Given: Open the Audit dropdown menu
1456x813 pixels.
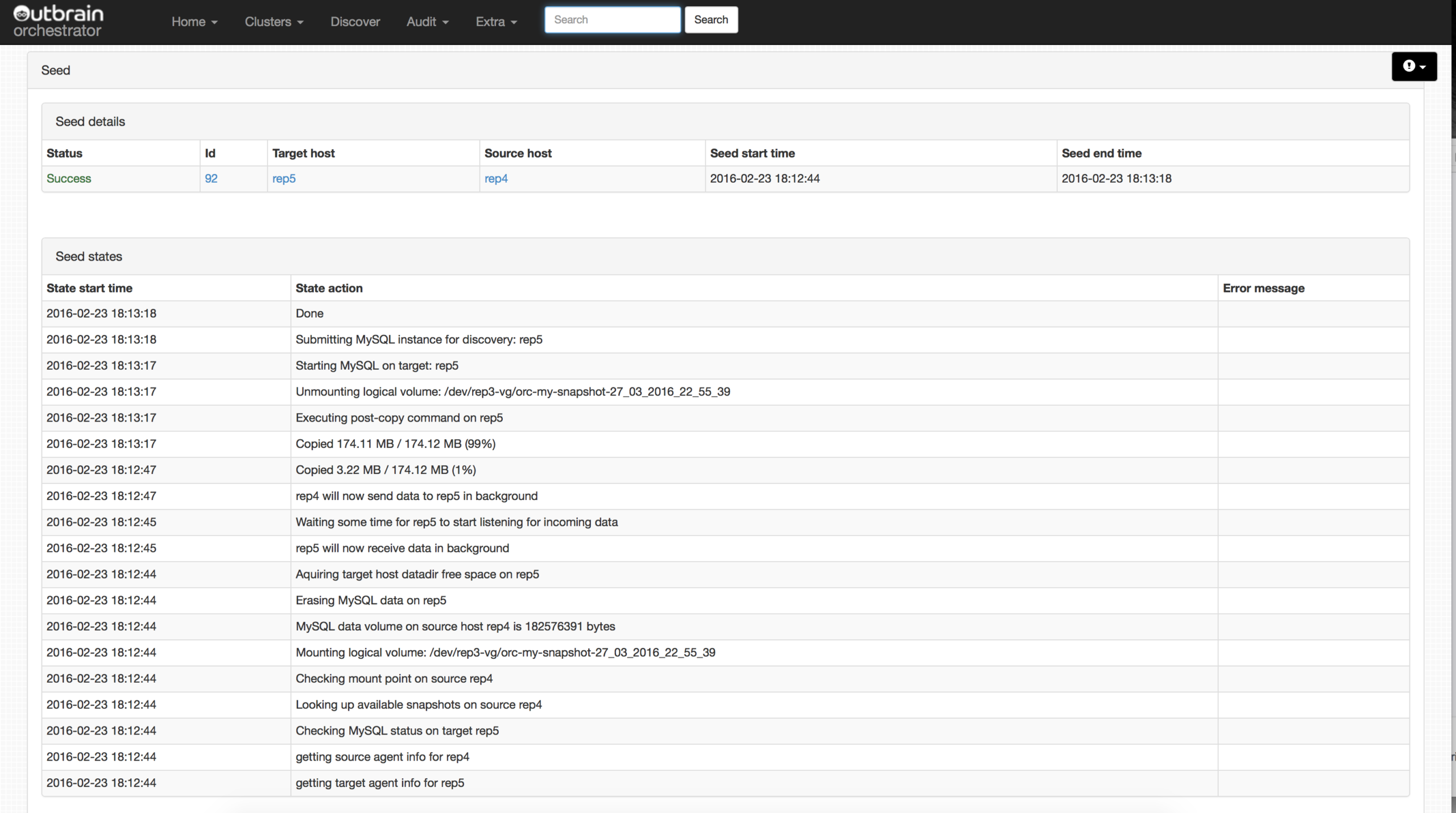Looking at the screenshot, I should 427,22.
